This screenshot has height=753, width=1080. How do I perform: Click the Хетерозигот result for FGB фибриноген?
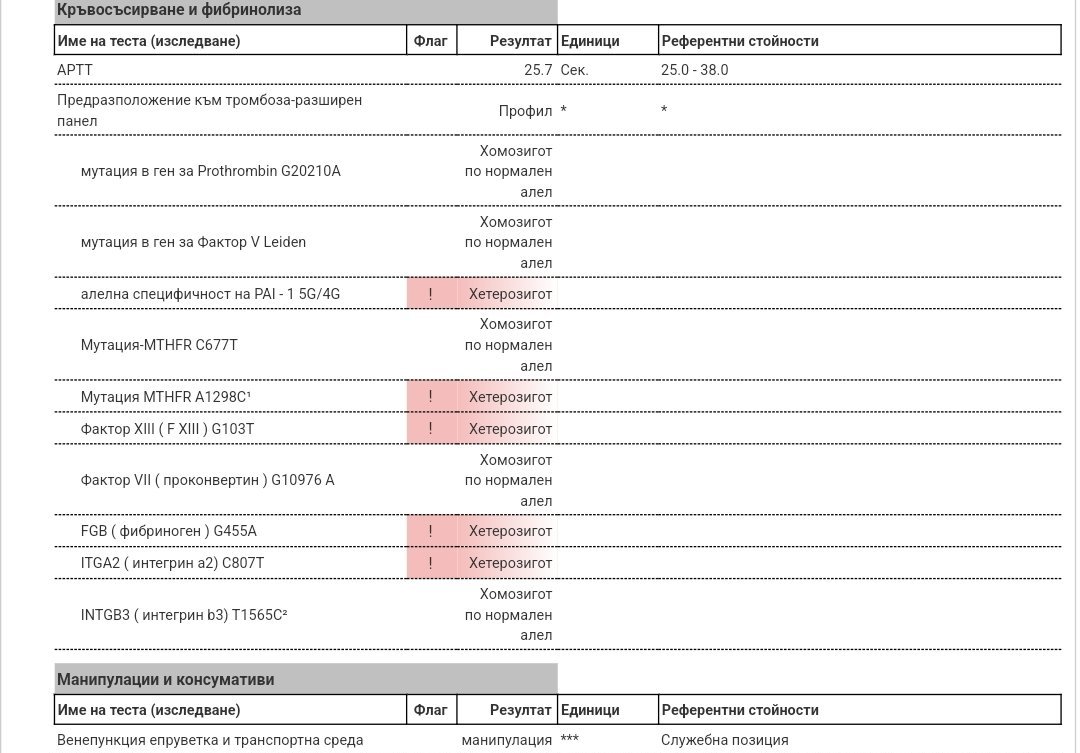click(x=510, y=531)
